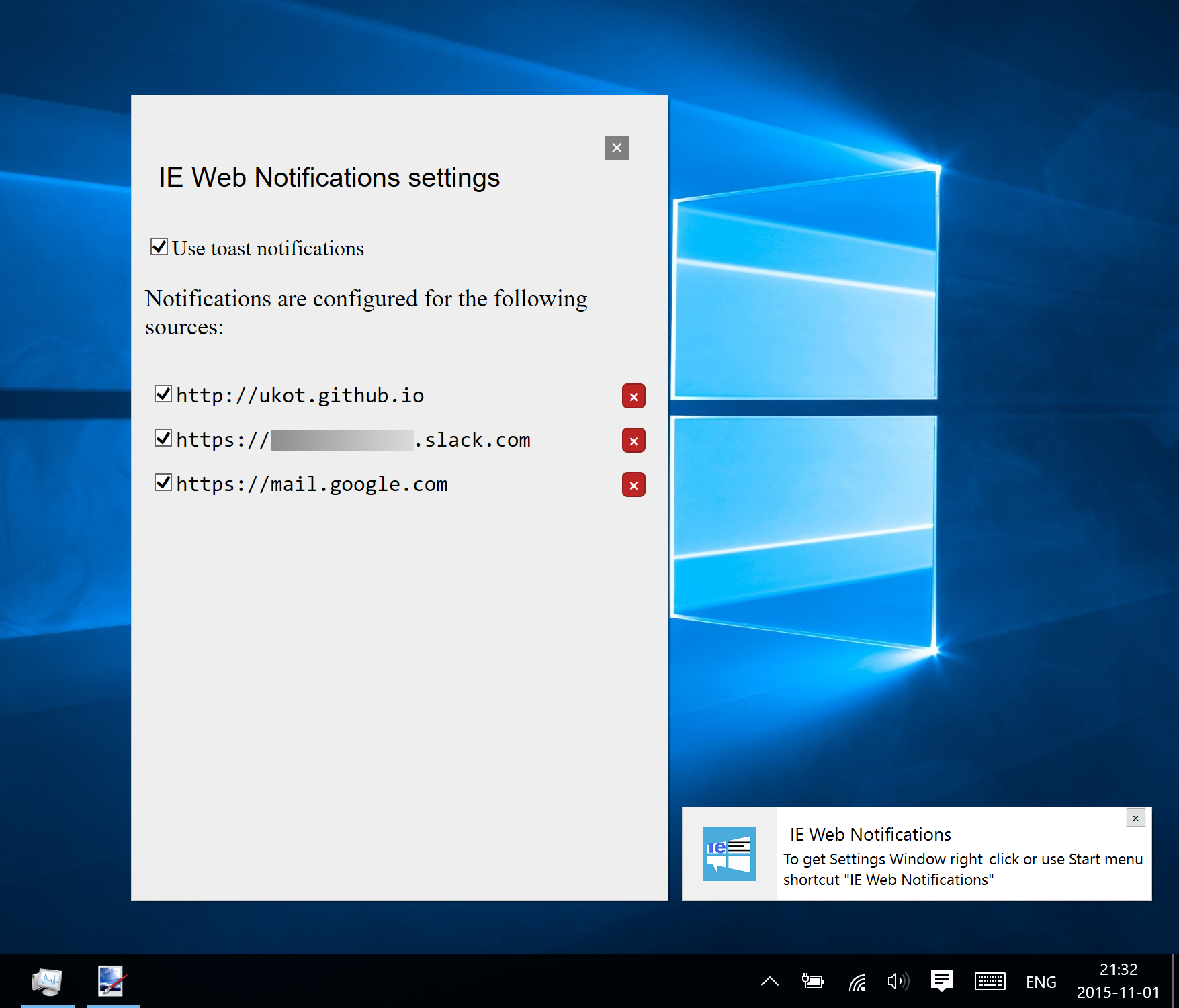Screen dimensions: 1179x1008
Task: Click the Use toast notifications label
Action: (x=268, y=248)
